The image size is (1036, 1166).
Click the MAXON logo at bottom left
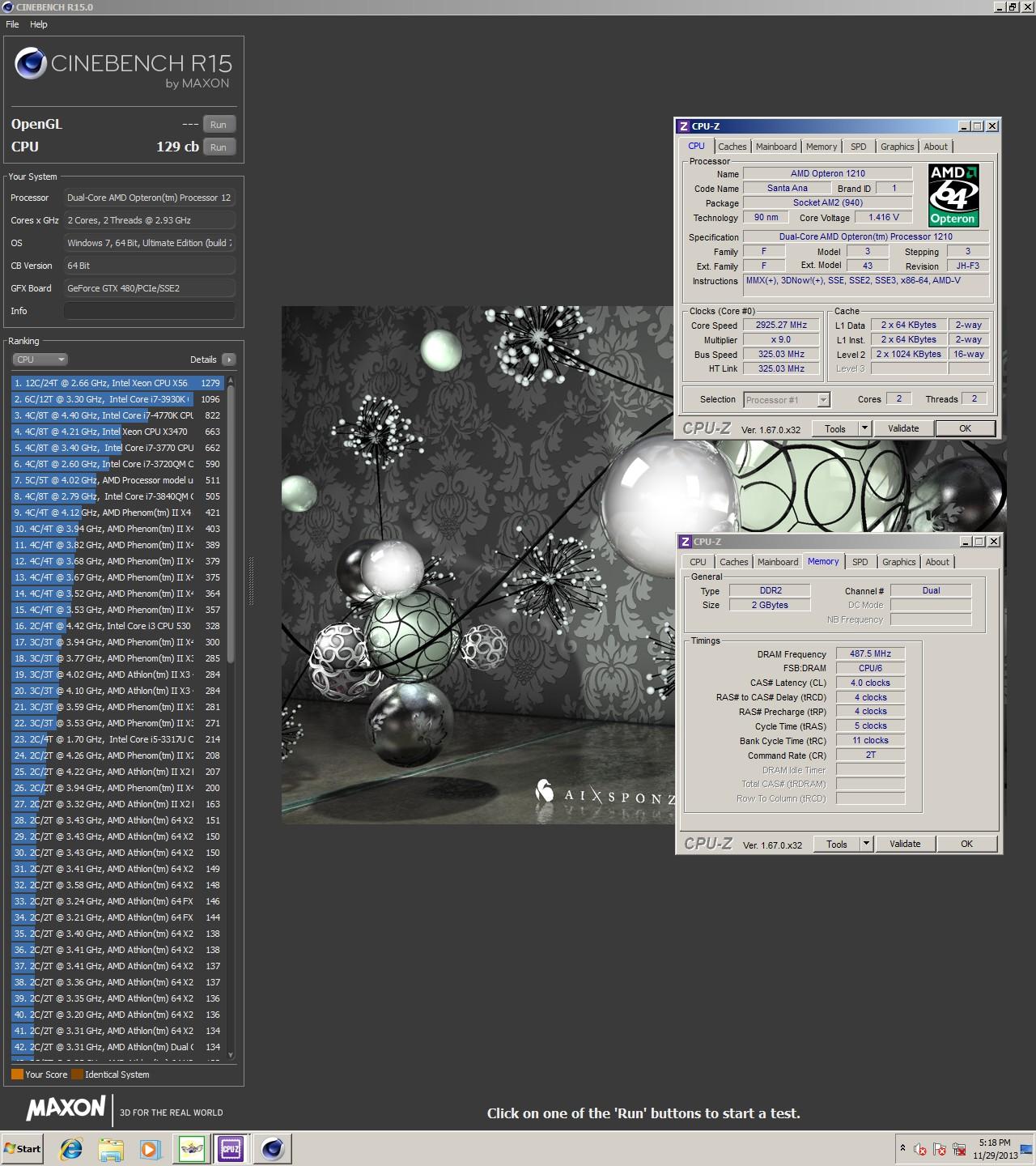[66, 1108]
